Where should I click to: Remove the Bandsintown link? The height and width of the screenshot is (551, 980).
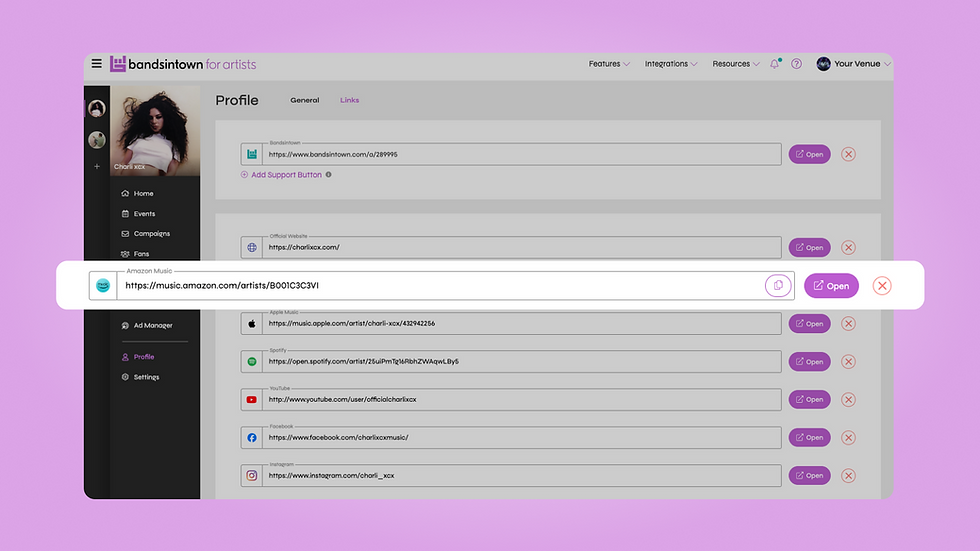click(848, 154)
